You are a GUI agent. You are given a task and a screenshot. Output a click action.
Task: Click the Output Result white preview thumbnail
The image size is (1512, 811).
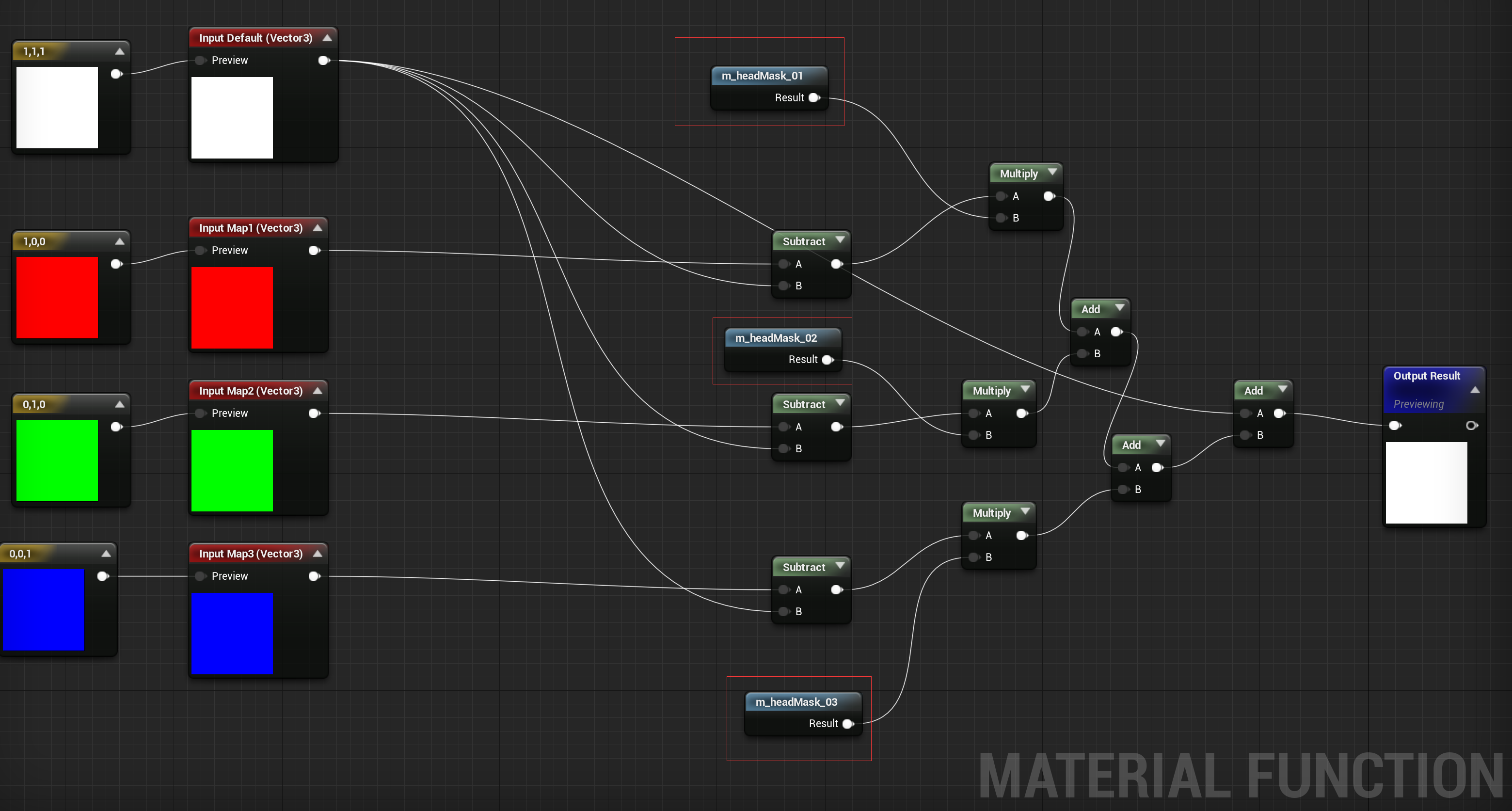coord(1426,482)
